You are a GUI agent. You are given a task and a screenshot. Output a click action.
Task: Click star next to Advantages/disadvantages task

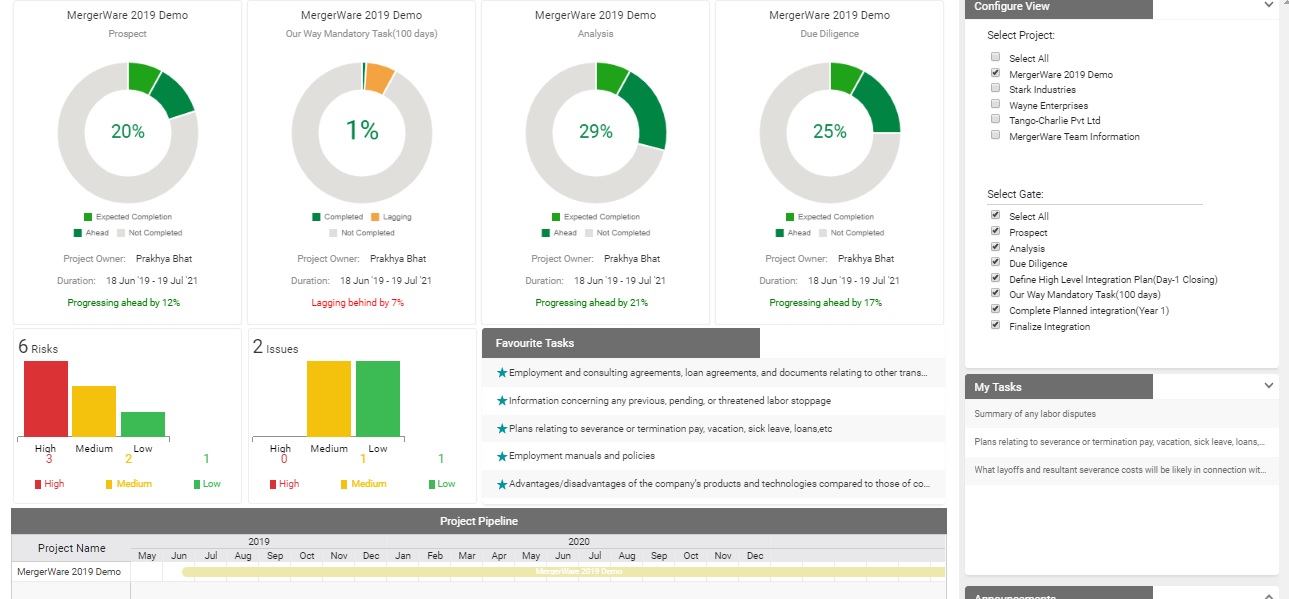[x=502, y=484]
